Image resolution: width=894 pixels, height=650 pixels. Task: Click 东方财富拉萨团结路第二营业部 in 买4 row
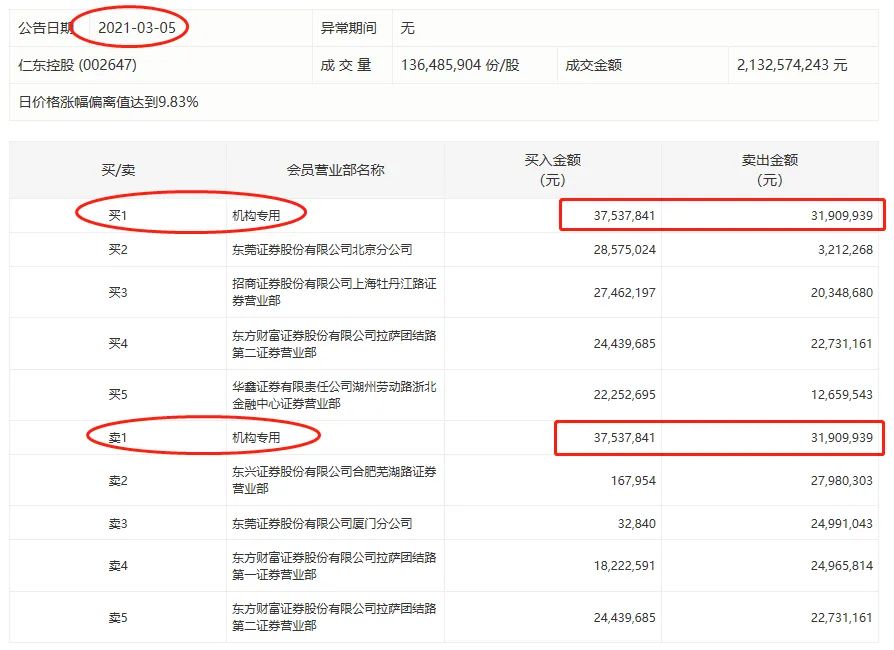[334, 344]
